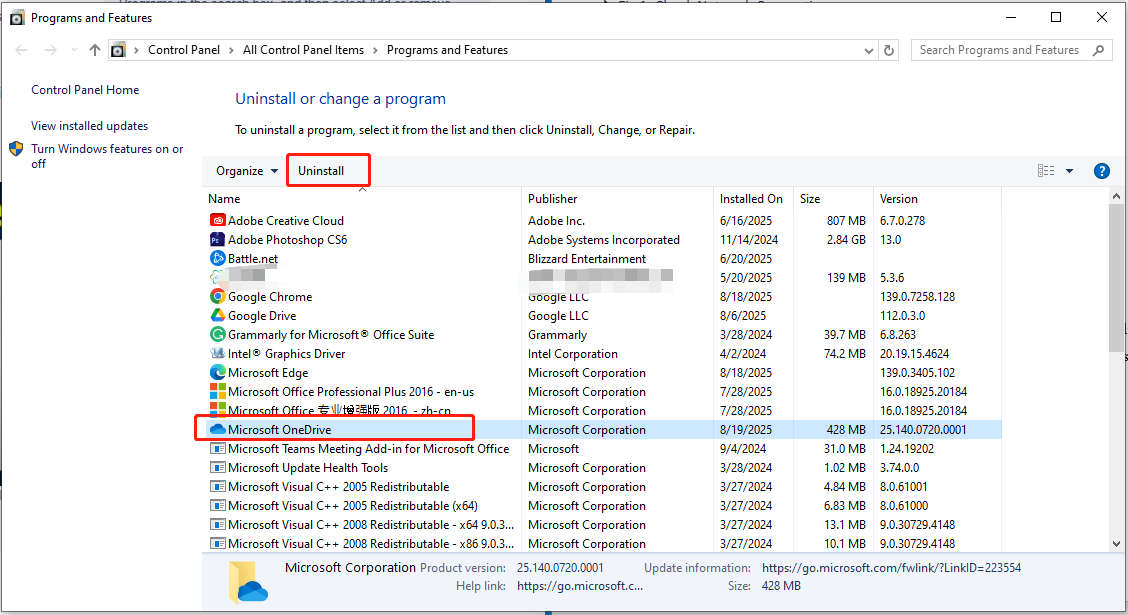The image size is (1128, 615).
Task: Expand the chevron before Control Panel breadcrumb
Action: [x=136, y=50]
